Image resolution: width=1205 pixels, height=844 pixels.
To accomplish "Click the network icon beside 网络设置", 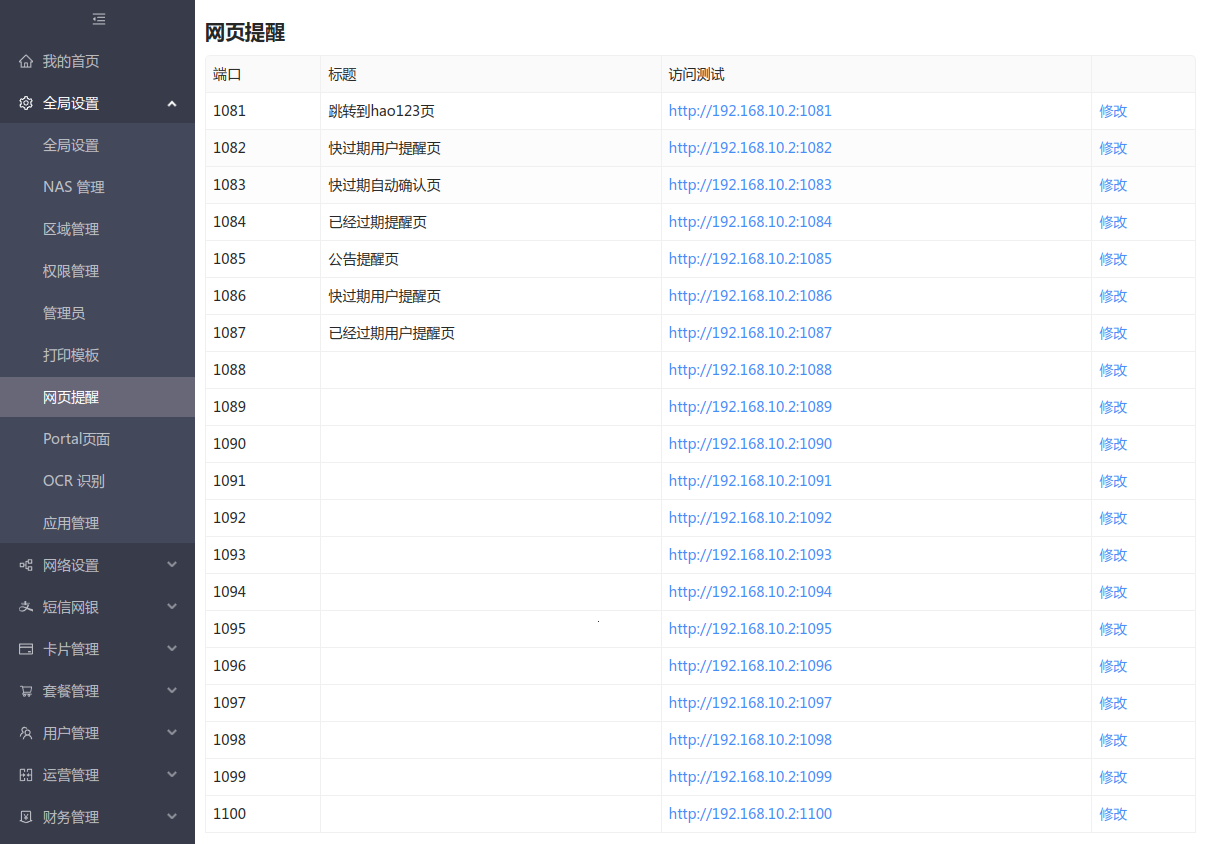I will point(26,566).
